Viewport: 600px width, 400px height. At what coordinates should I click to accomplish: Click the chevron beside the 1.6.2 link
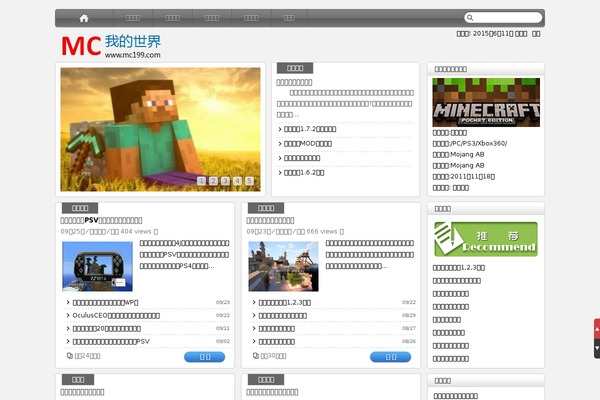pyautogui.click(x=280, y=173)
